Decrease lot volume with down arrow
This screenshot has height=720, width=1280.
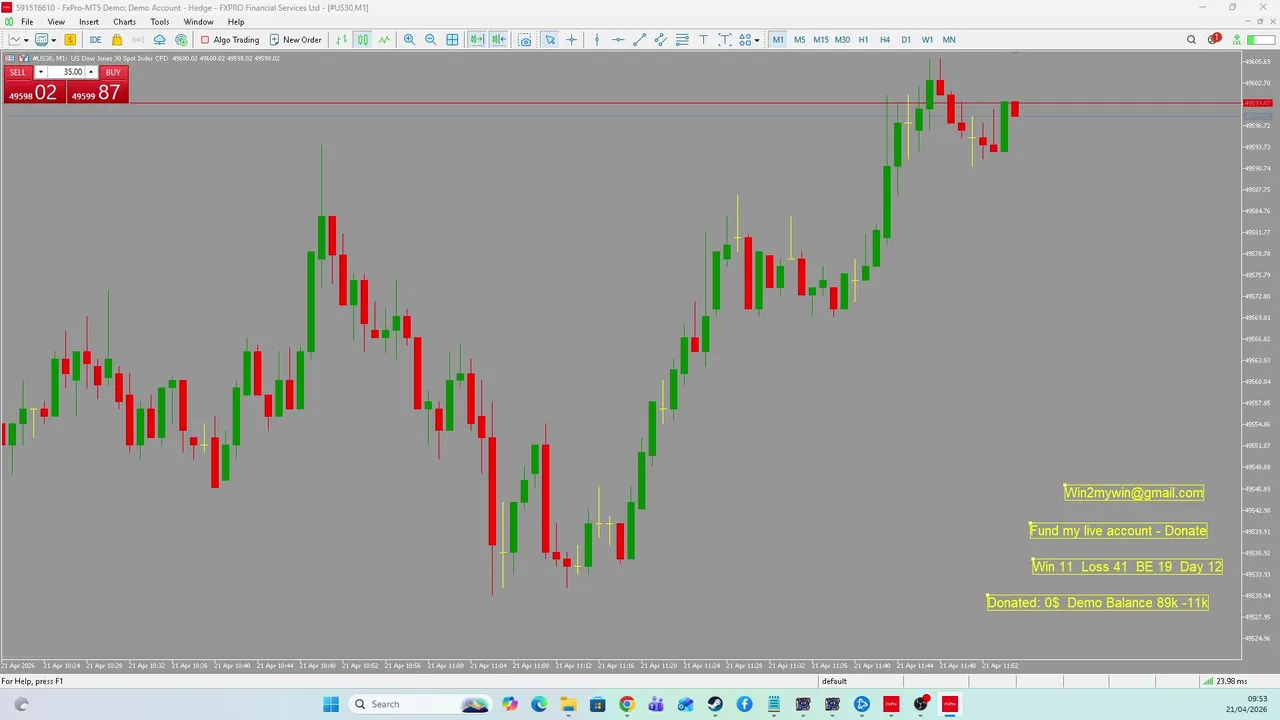[x=40, y=72]
